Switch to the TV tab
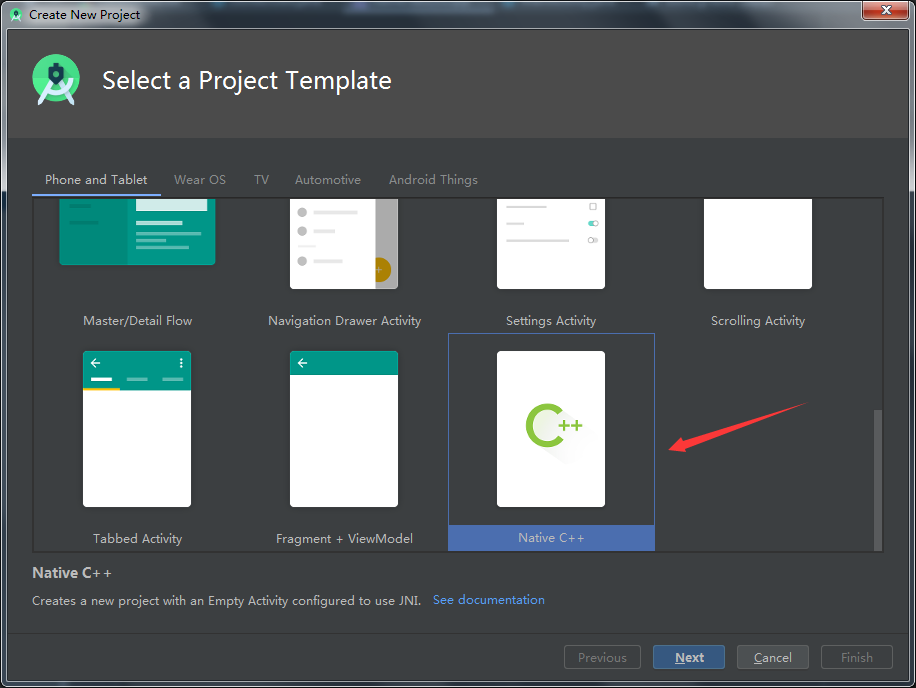The height and width of the screenshot is (688, 916). pos(261,180)
